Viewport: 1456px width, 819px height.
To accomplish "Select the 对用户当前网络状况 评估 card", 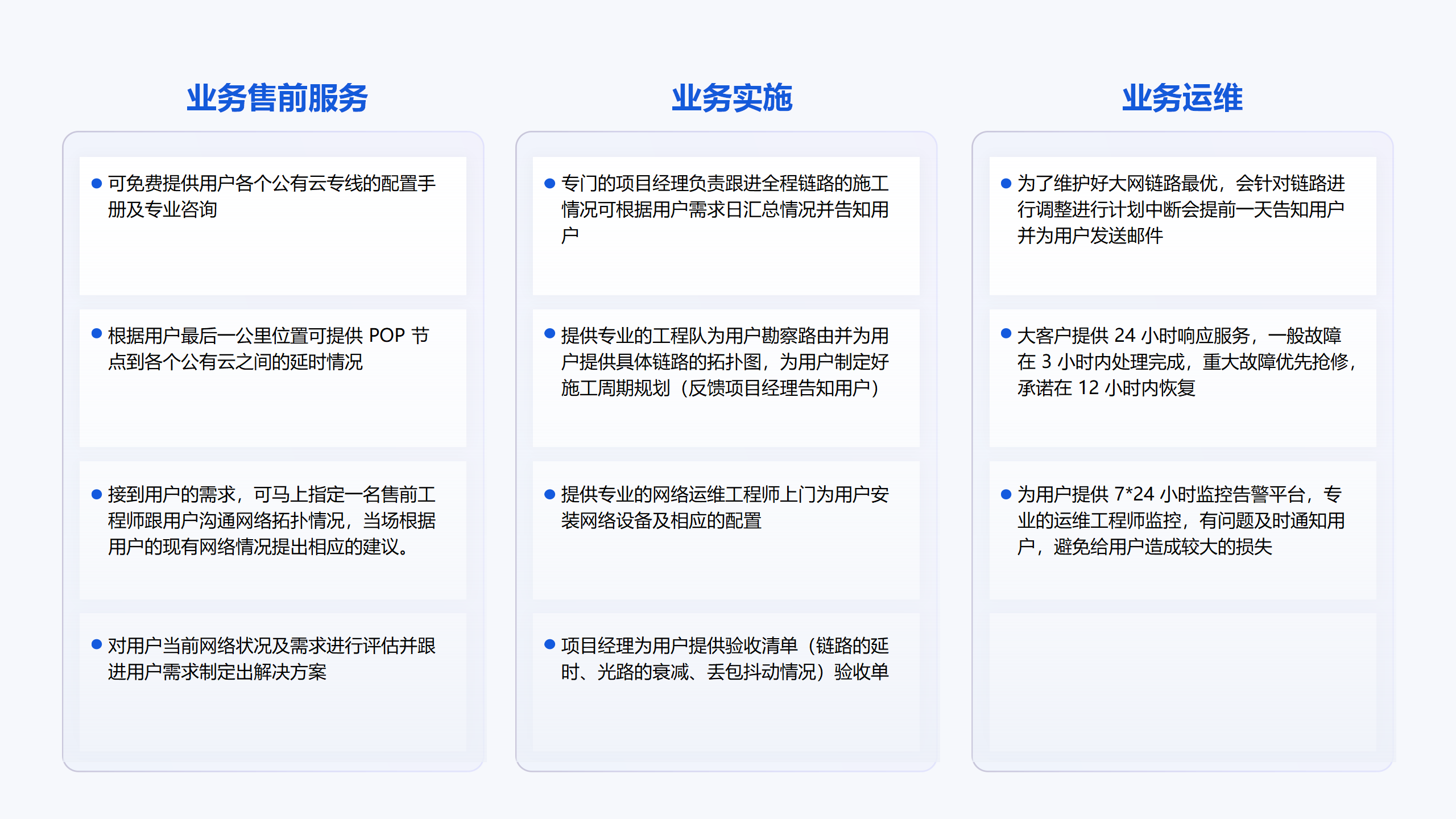I will (272, 681).
